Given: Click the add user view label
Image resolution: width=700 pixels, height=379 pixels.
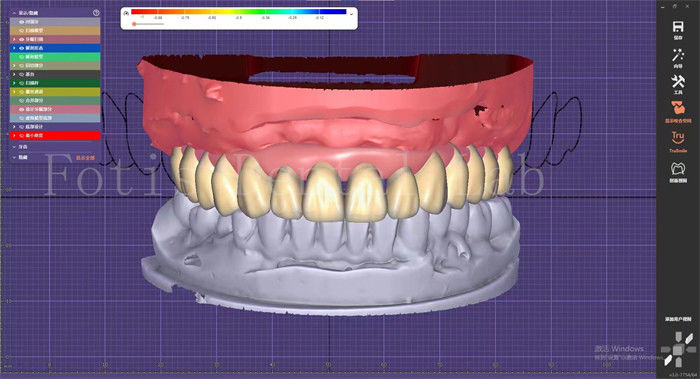Looking at the screenshot, I should coord(678,319).
